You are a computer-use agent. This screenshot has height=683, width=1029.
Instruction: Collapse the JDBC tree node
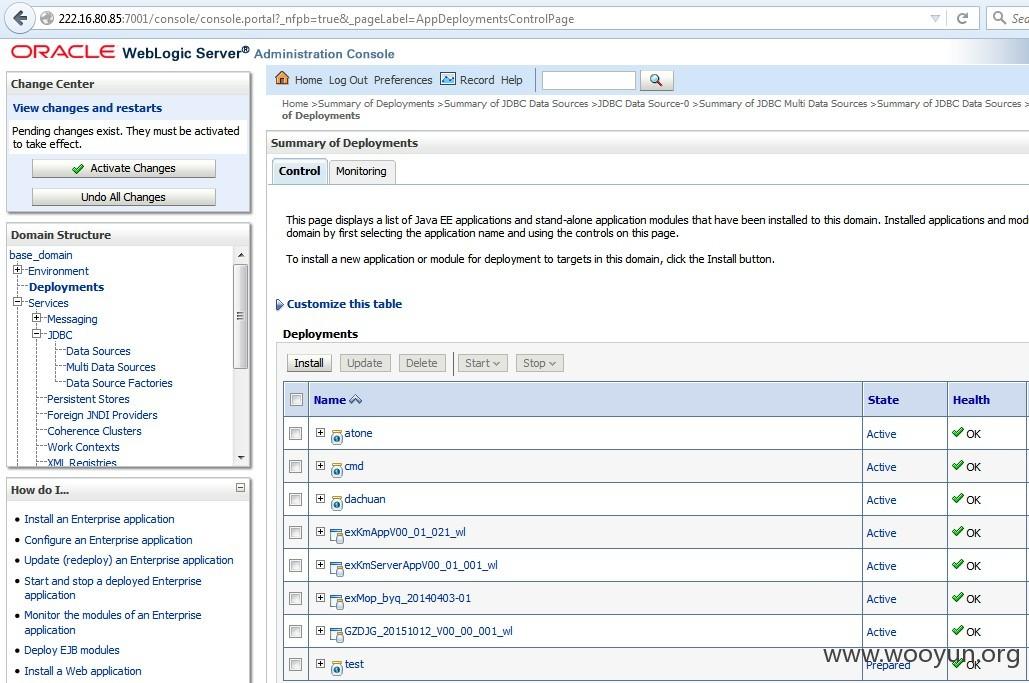37,333
